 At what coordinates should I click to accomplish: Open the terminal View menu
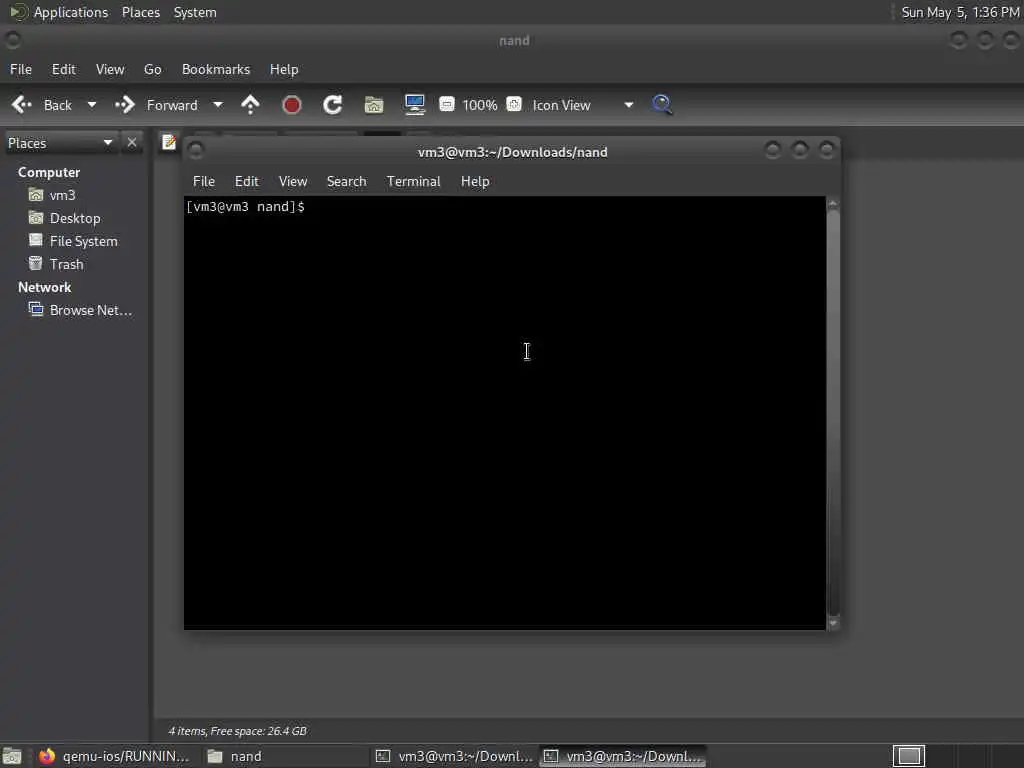(x=293, y=182)
